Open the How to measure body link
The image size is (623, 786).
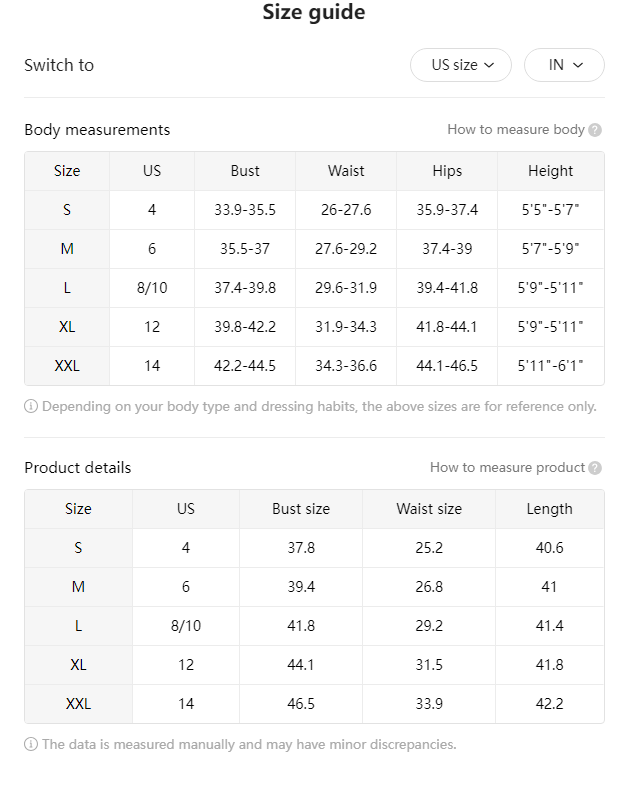(516, 129)
